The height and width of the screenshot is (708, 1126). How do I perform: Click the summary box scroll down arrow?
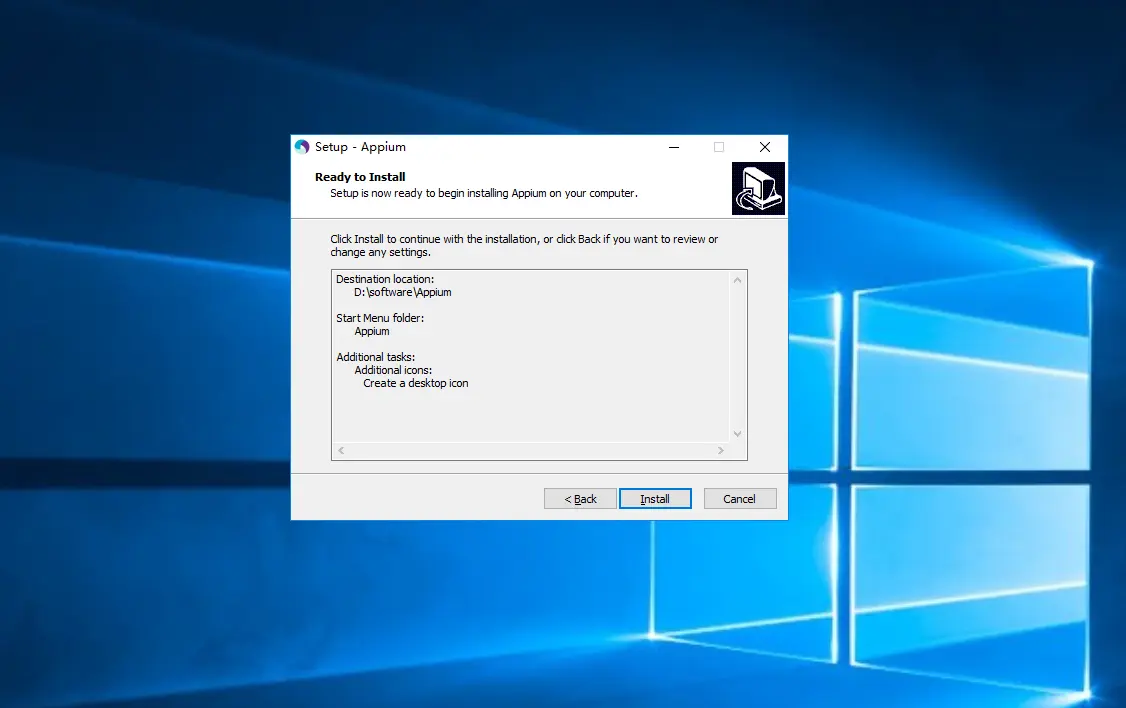[x=737, y=434]
